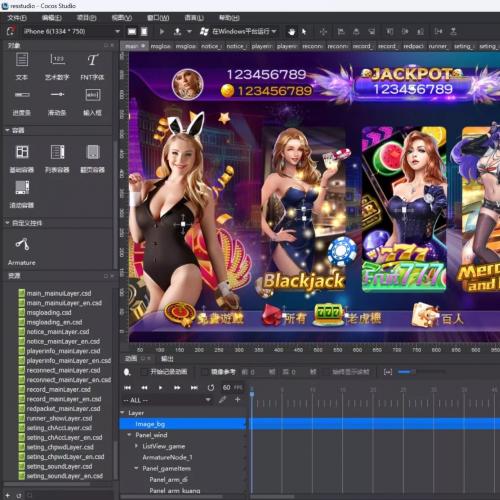Switch canvas to portrait orientation
Image resolution: width=500 pixels, height=500 pixels.
point(144,32)
